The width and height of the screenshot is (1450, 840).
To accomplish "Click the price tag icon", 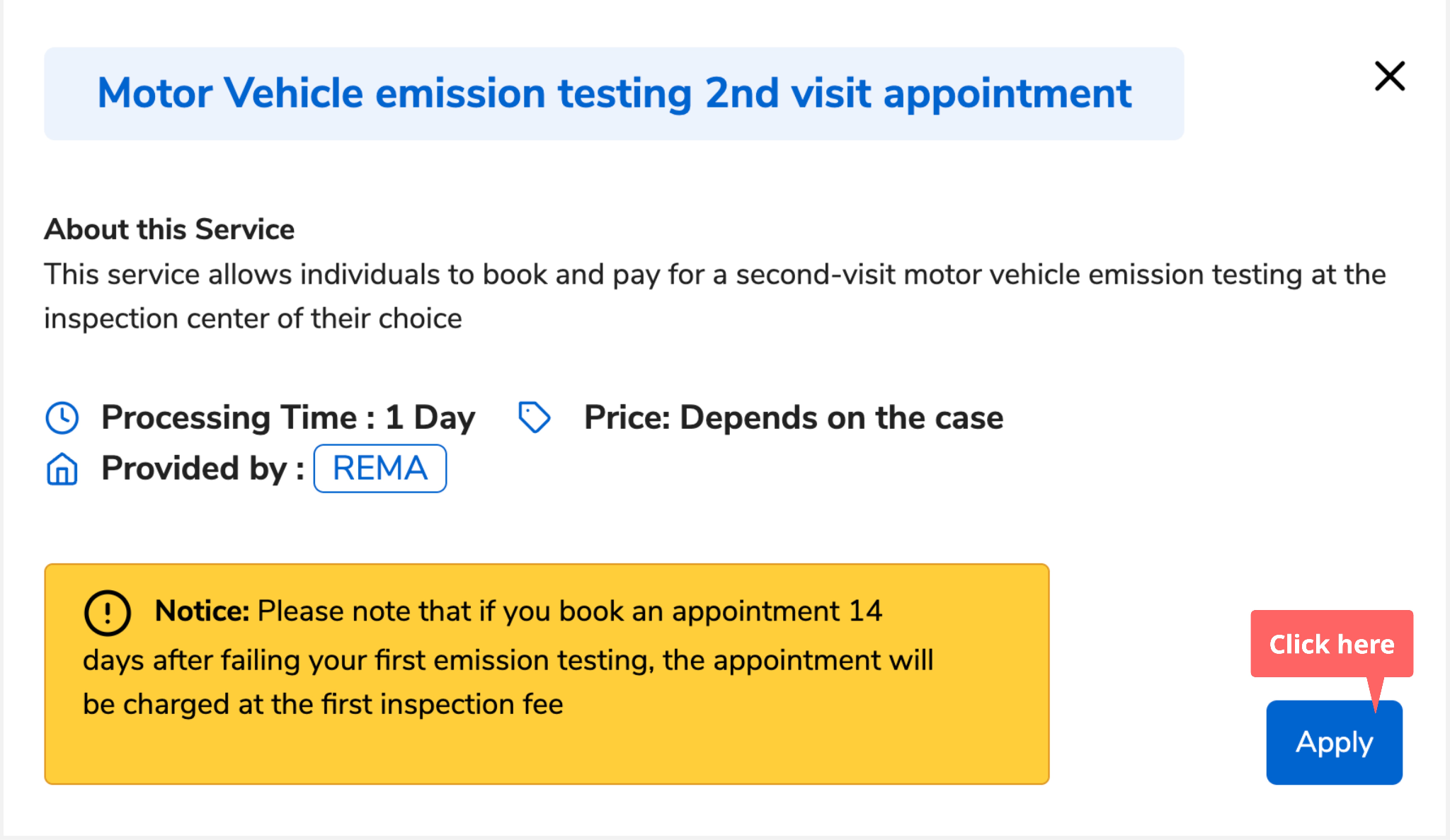I will coord(534,418).
